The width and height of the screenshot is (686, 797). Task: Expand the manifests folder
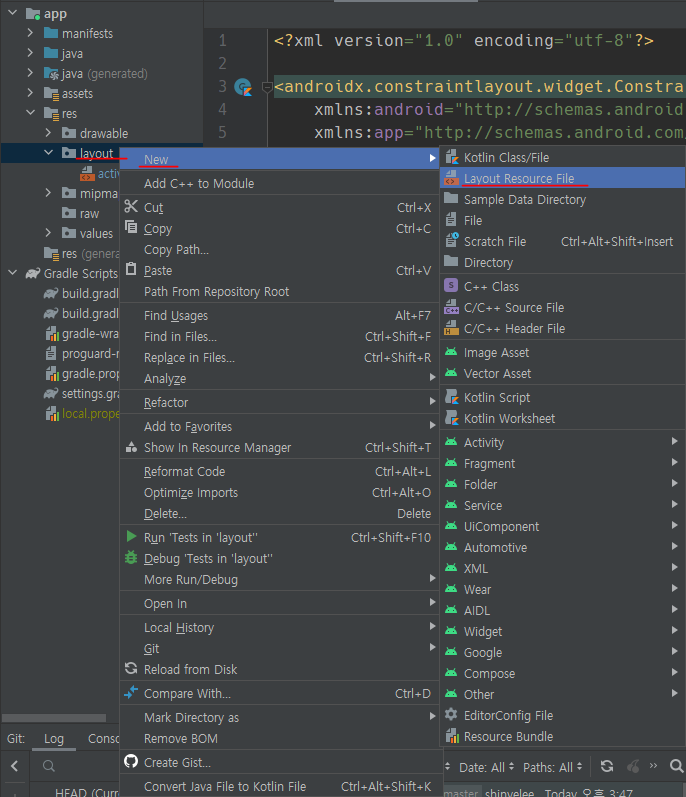30,33
